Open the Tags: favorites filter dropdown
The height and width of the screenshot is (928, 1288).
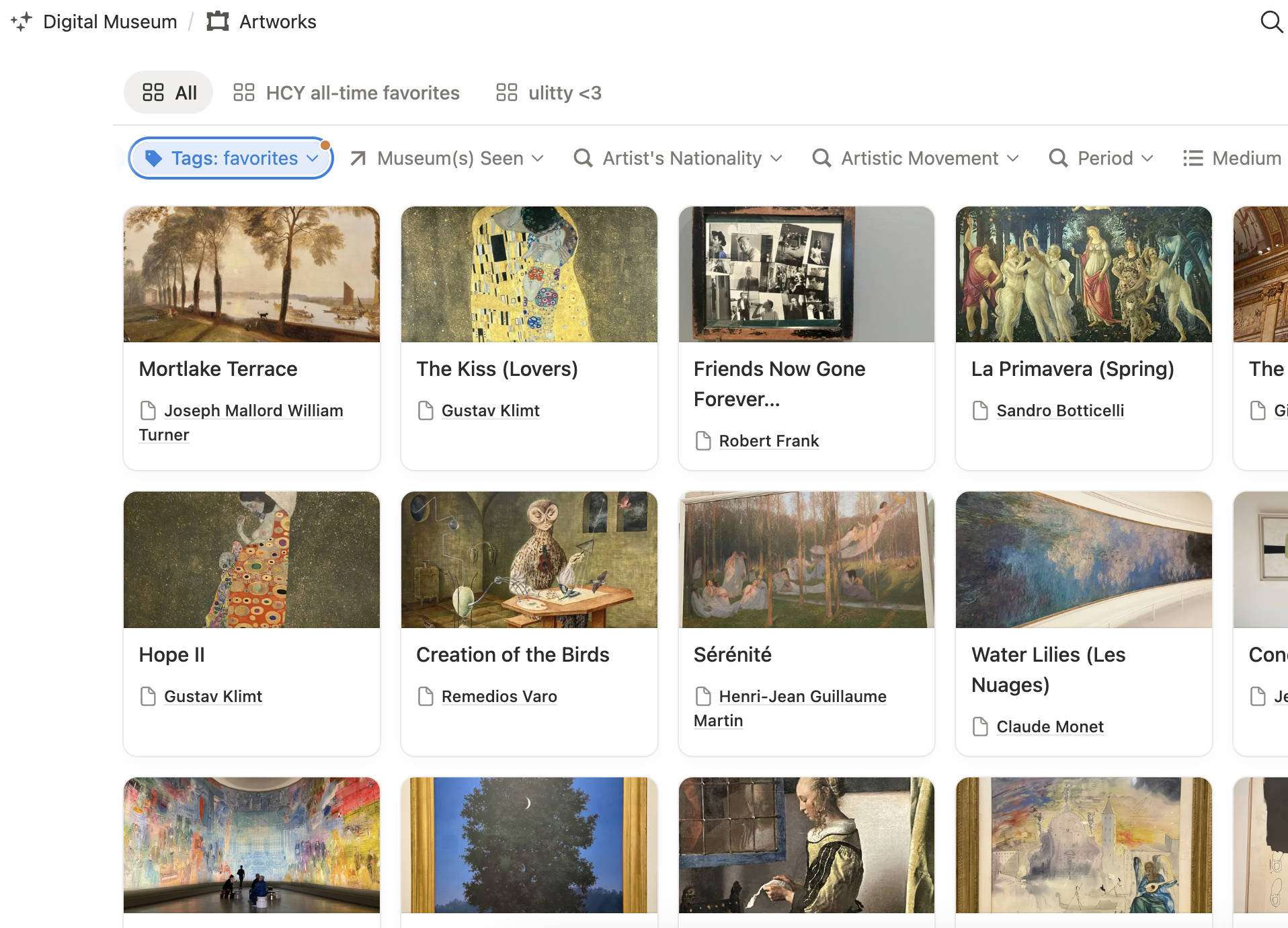pos(231,158)
